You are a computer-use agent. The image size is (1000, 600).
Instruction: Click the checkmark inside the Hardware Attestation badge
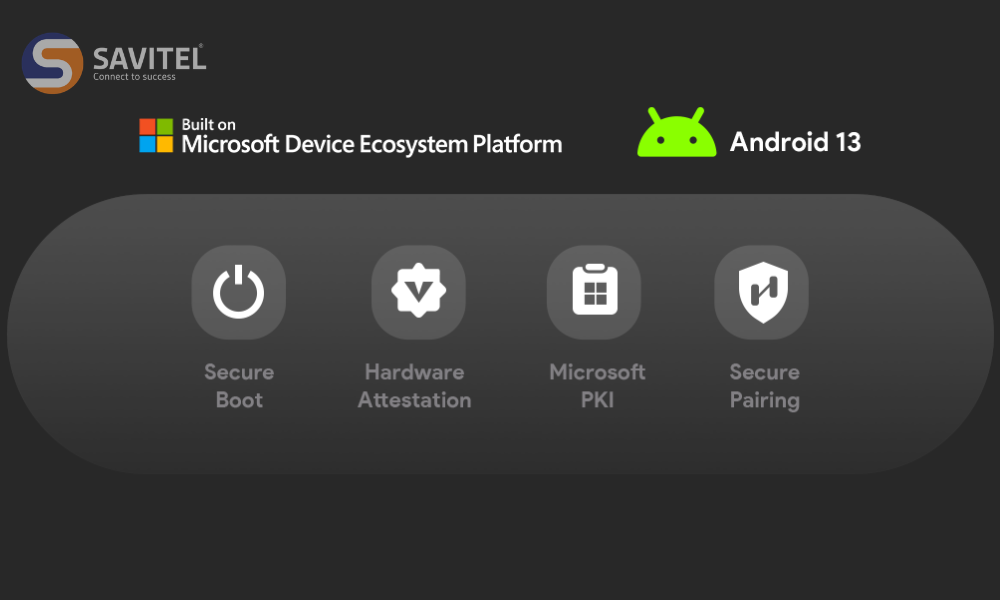(416, 292)
